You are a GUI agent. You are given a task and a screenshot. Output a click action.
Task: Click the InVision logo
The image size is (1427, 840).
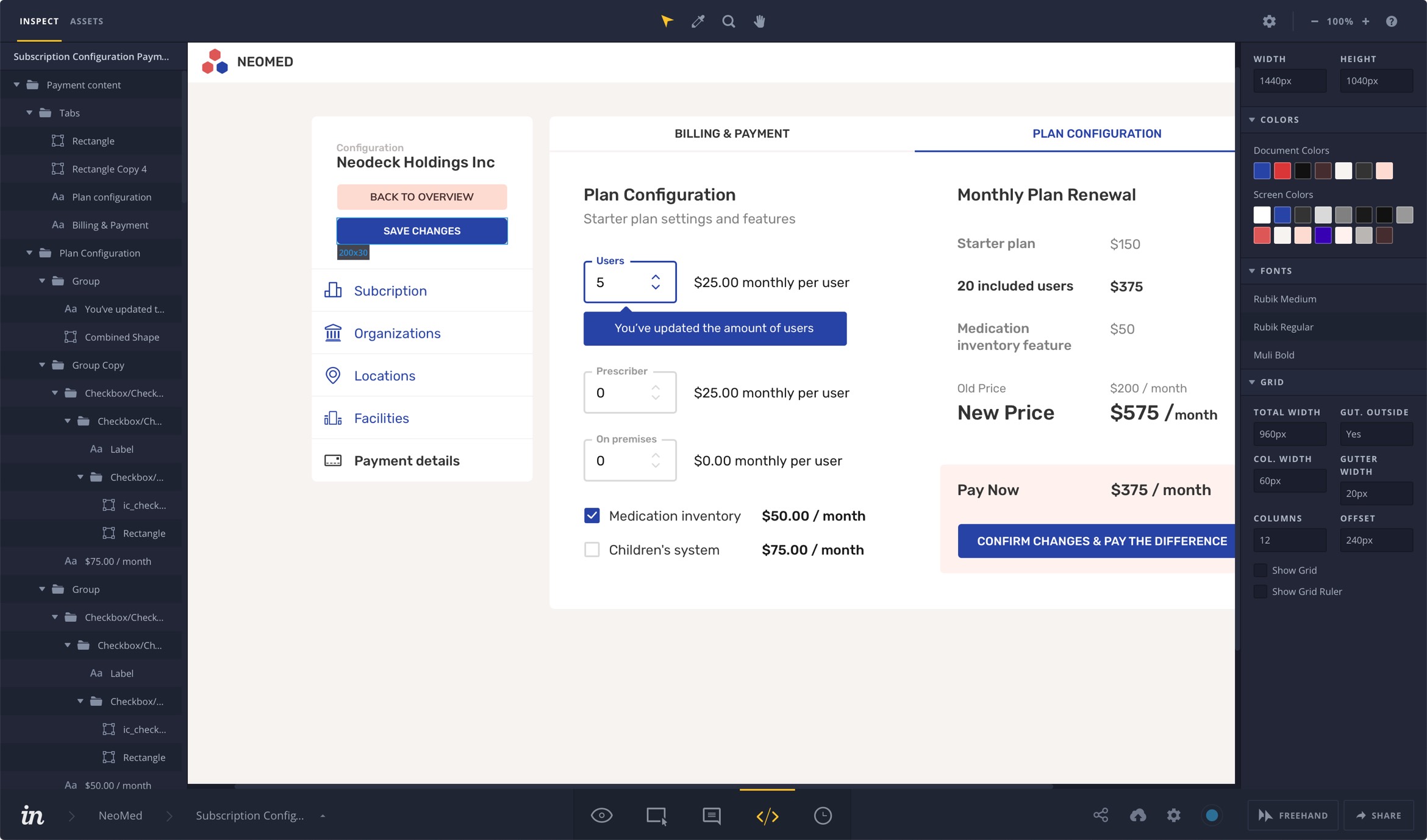click(32, 815)
